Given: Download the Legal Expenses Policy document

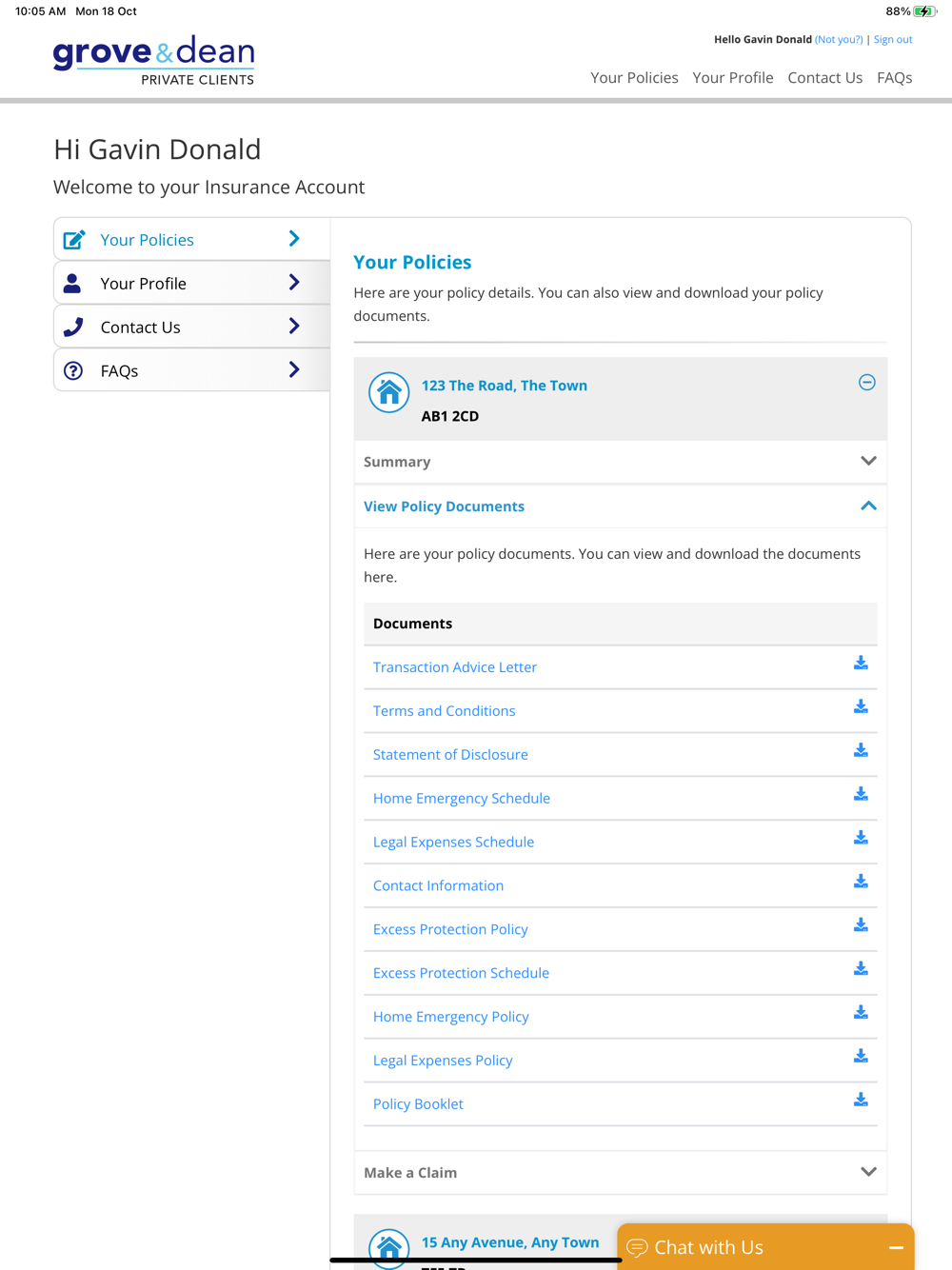Looking at the screenshot, I should [x=861, y=1056].
